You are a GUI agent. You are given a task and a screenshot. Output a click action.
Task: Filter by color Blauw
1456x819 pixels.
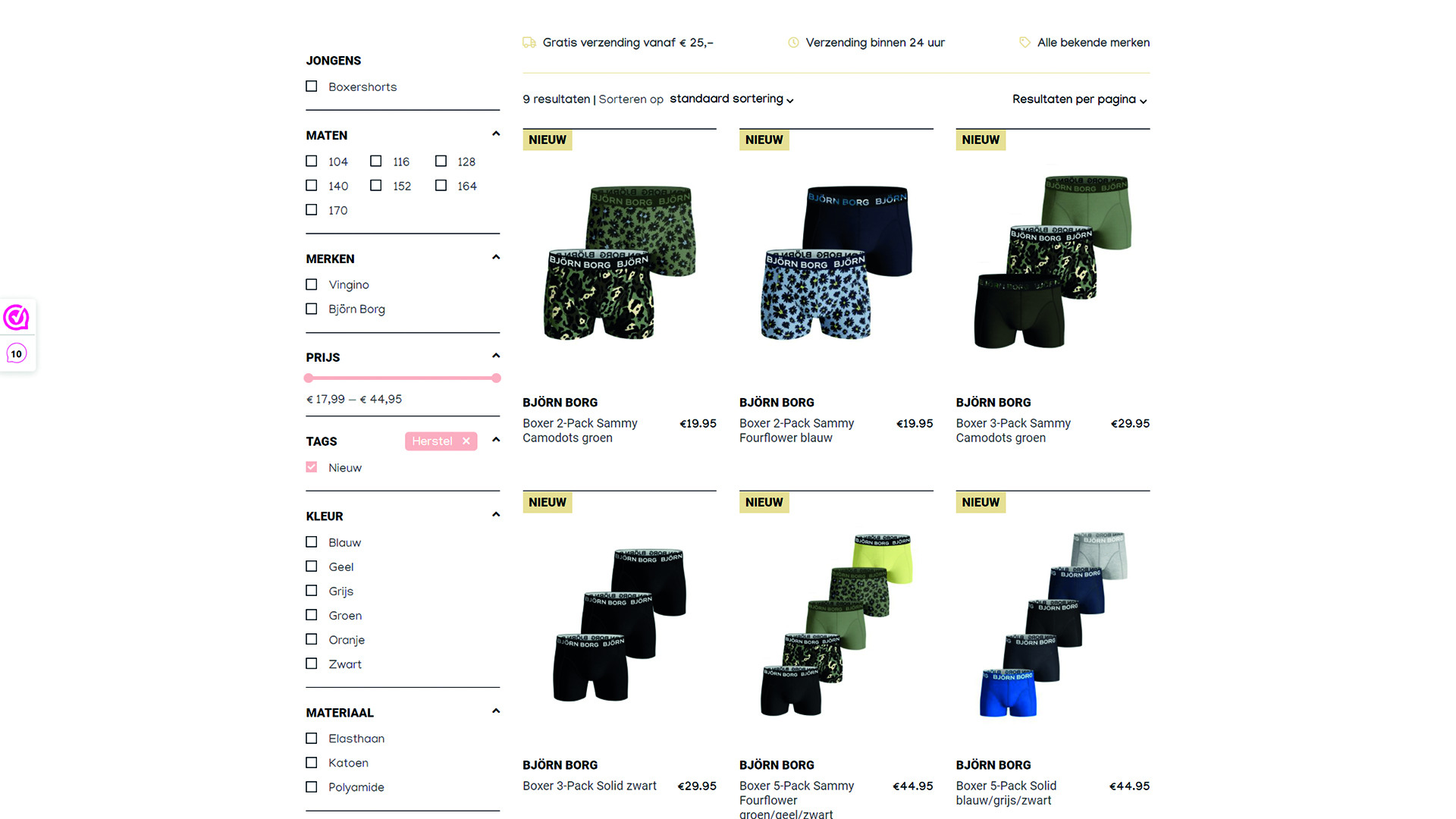coord(311,541)
